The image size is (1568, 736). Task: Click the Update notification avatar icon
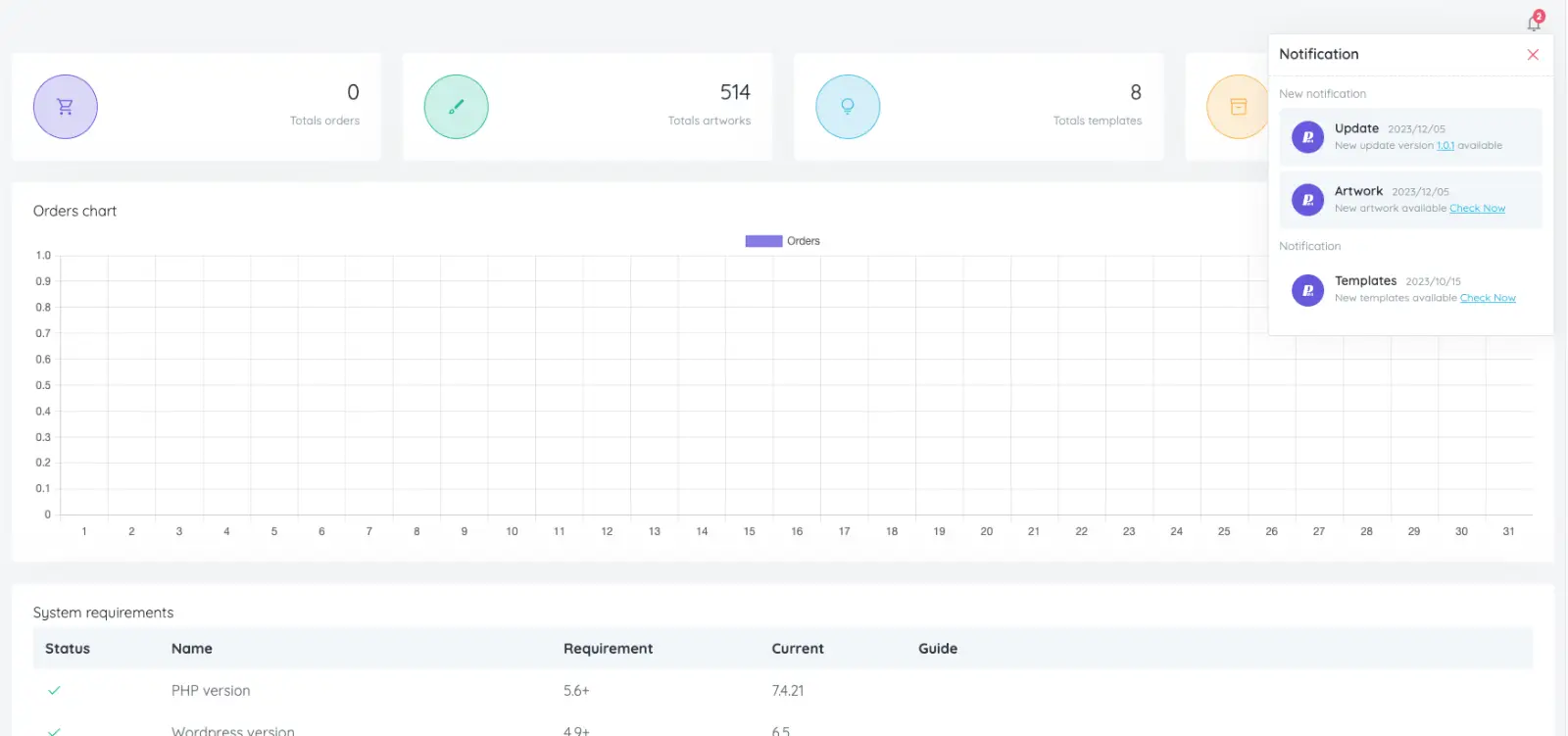pos(1307,137)
